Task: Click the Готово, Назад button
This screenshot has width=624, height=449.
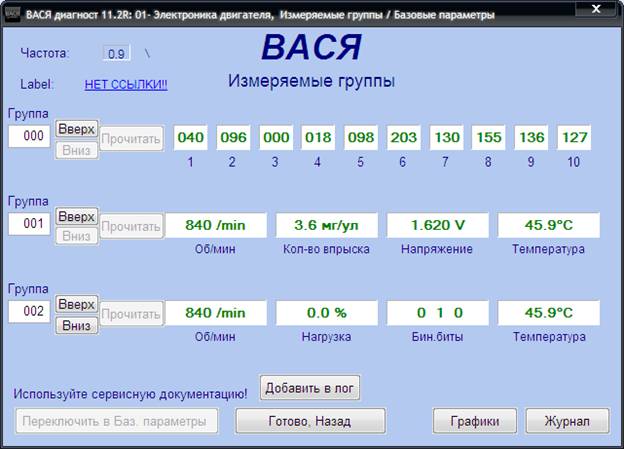Action: pyautogui.click(x=310, y=421)
